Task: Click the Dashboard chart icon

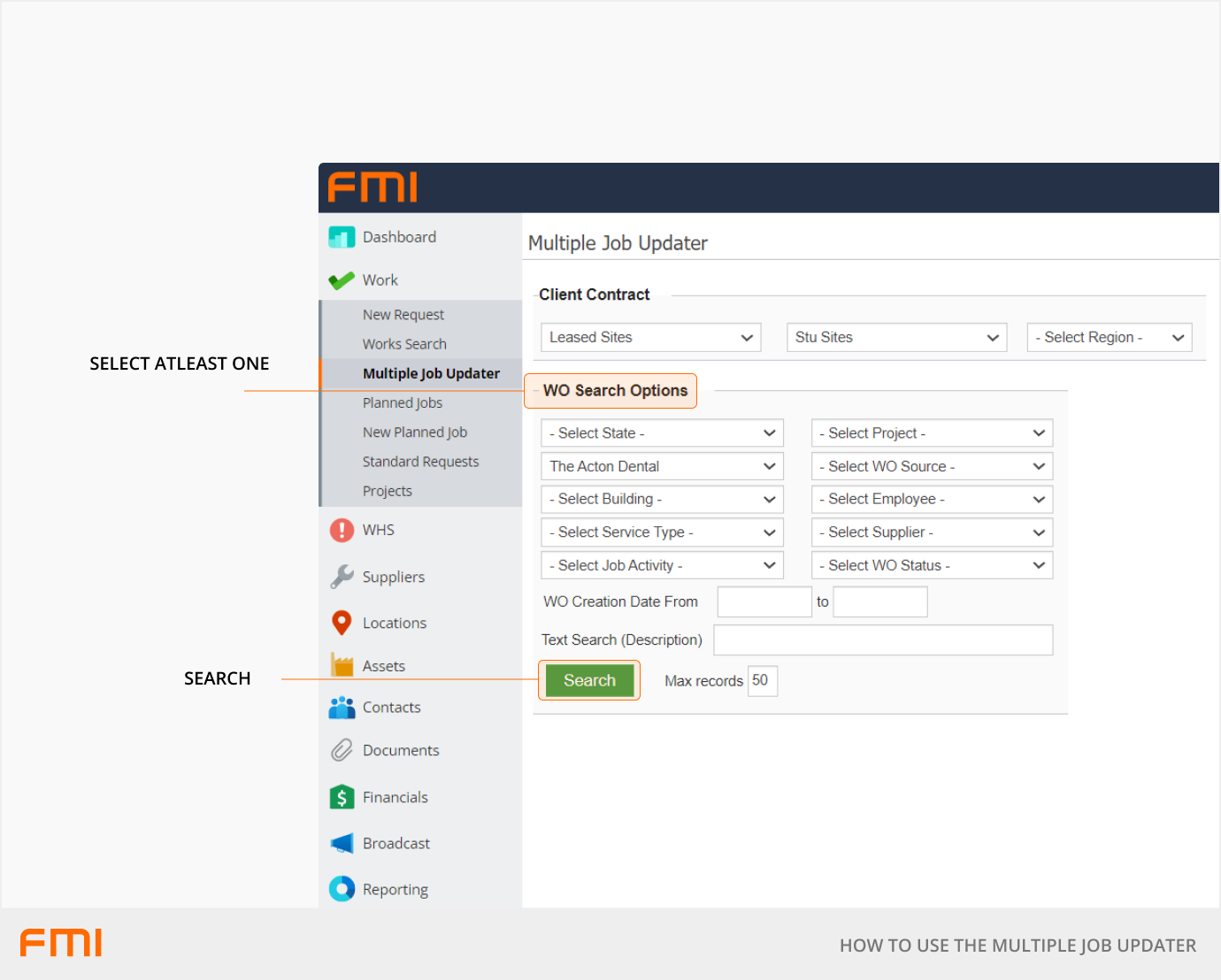Action: 342,237
